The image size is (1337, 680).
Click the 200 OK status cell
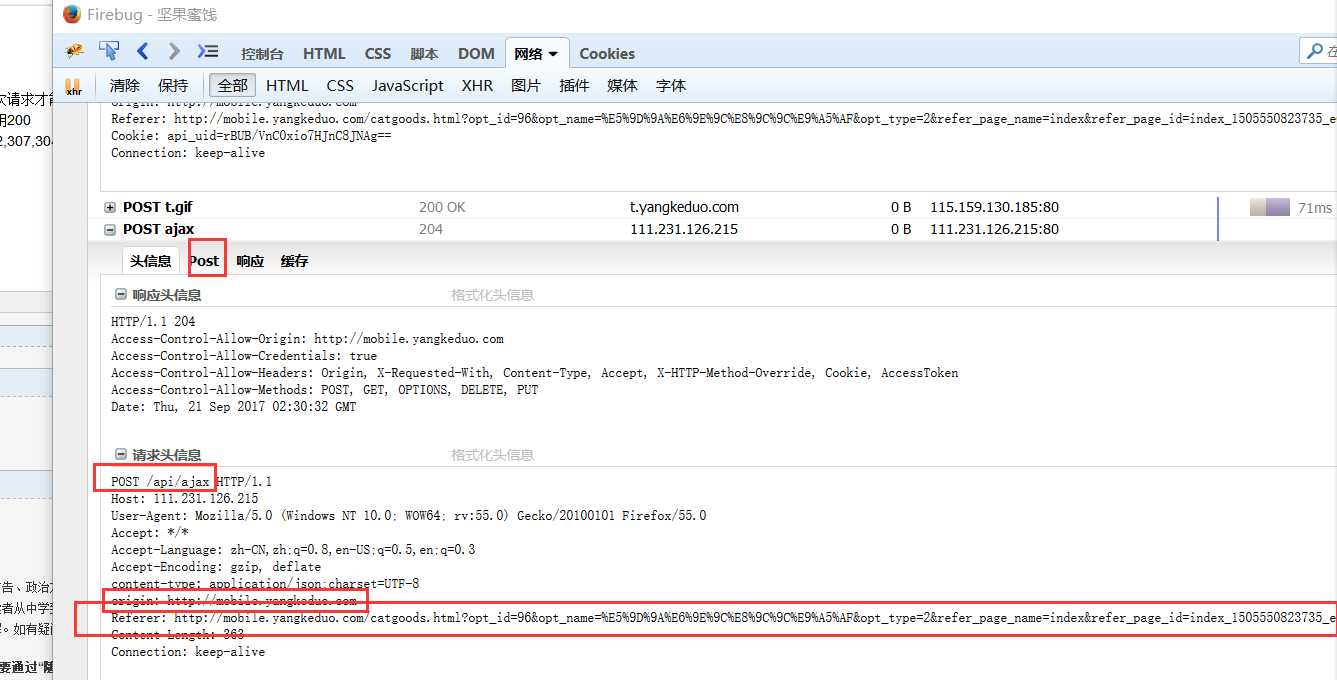point(442,207)
